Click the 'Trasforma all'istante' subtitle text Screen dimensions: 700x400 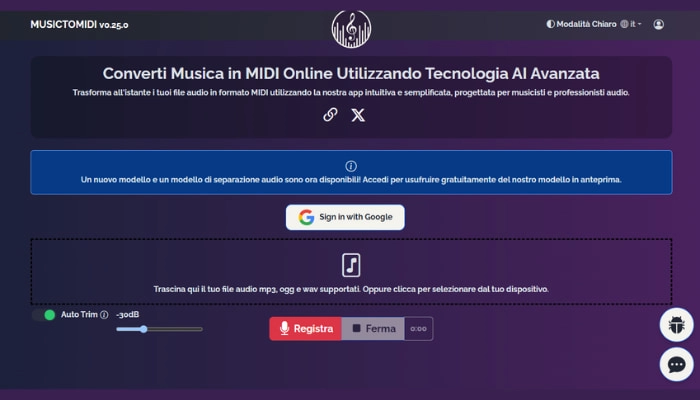(351, 93)
